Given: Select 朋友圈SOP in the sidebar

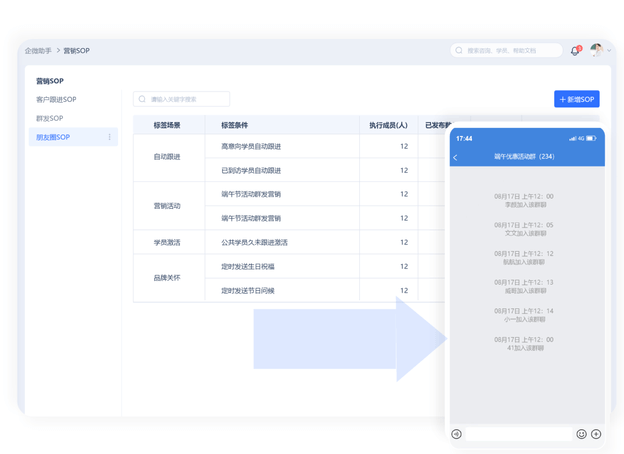Looking at the screenshot, I should [53, 137].
